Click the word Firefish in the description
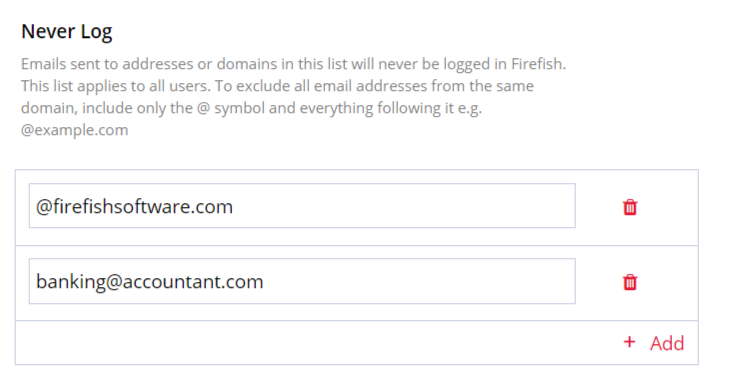Viewport: 743px width, 390px height. pos(537,63)
